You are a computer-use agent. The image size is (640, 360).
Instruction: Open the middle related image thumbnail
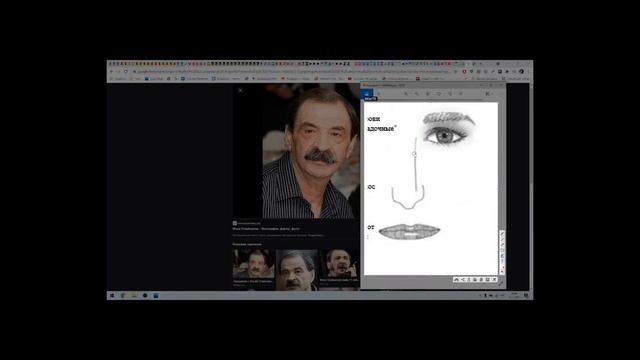coord(297,270)
